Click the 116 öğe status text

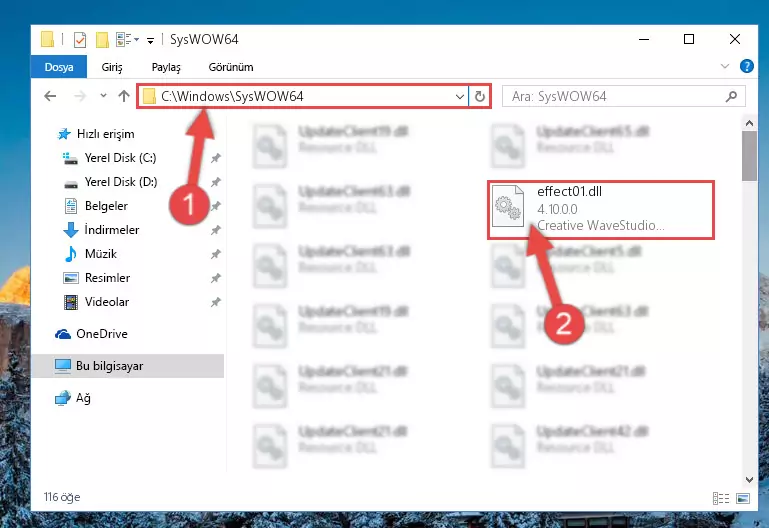[x=62, y=497]
